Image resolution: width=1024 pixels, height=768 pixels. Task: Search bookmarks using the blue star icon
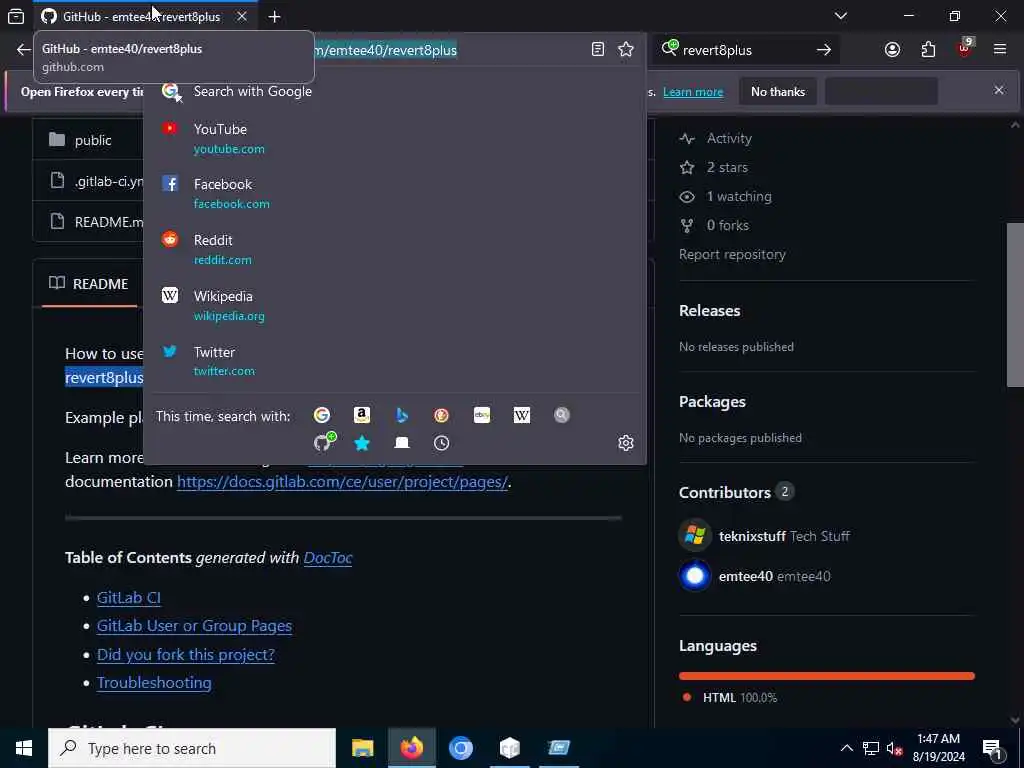tap(362, 443)
